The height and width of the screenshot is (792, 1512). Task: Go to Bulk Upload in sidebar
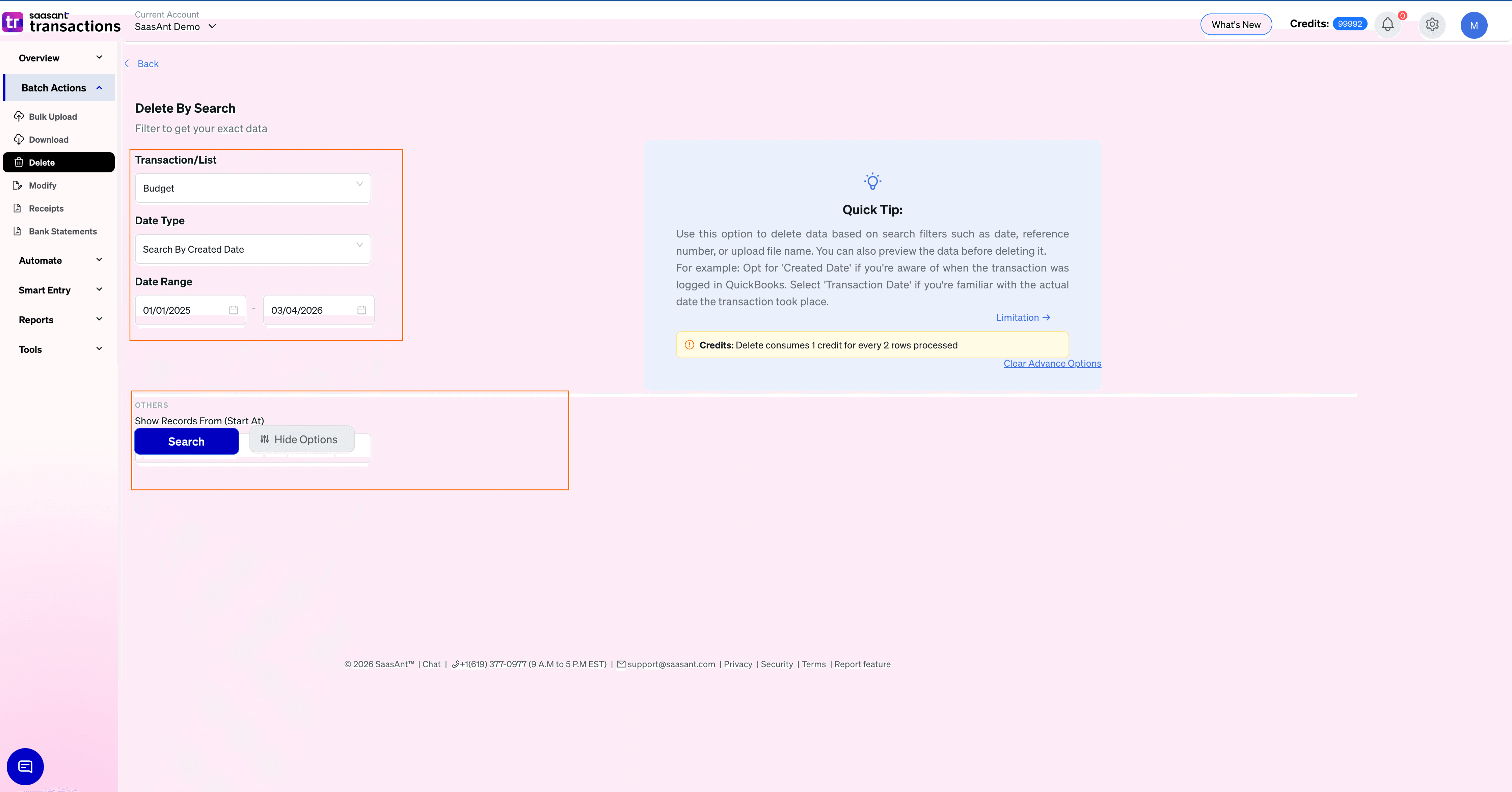click(52, 117)
